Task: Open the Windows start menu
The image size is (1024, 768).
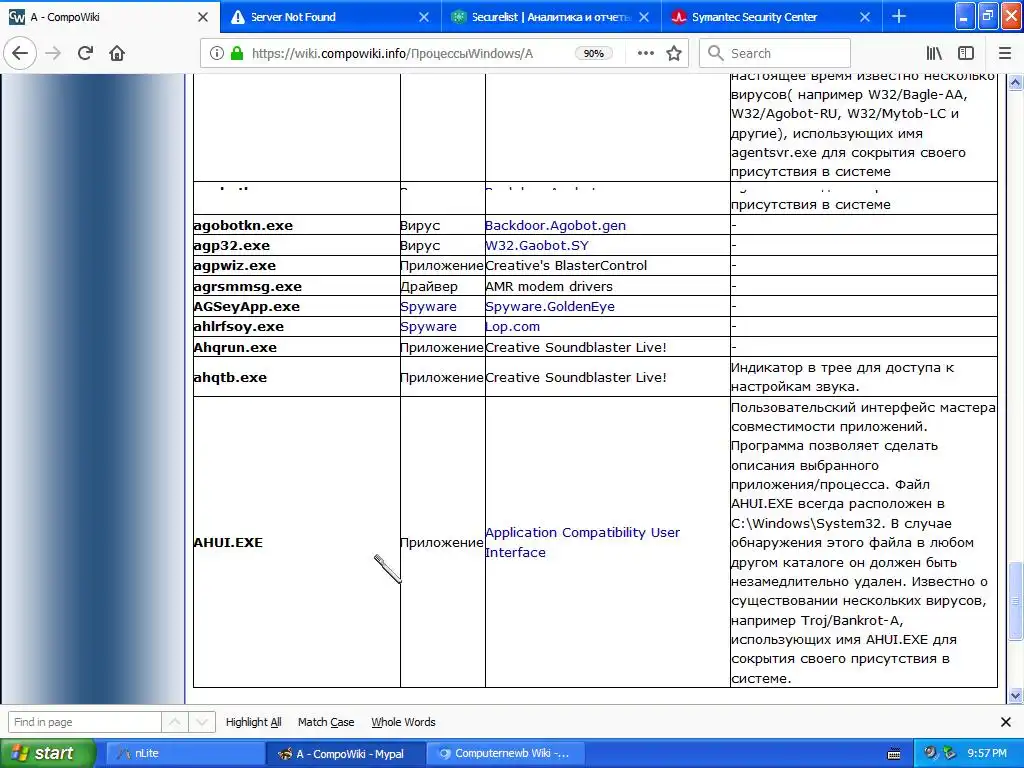Action: (x=47, y=753)
